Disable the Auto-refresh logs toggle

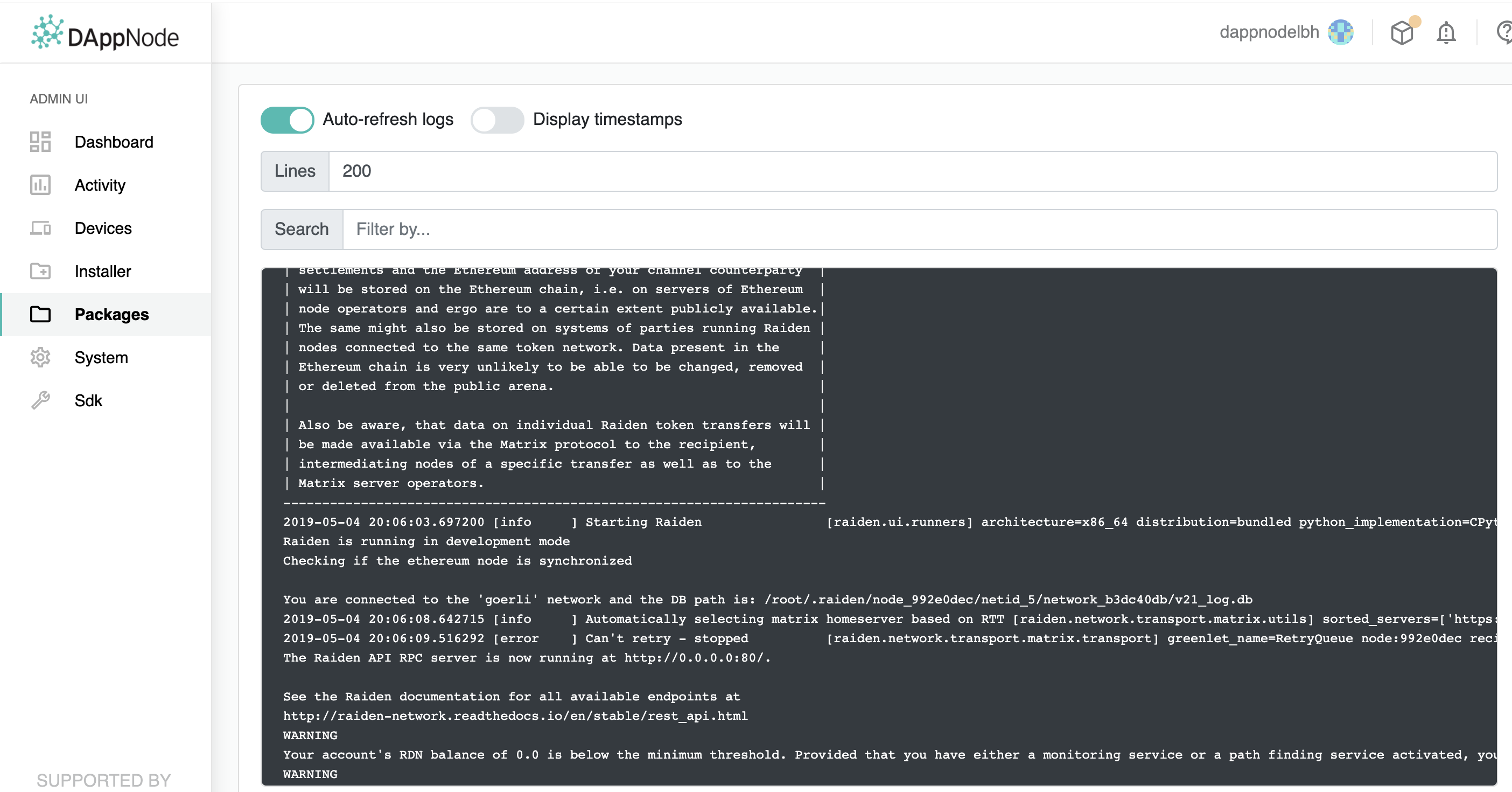(287, 120)
